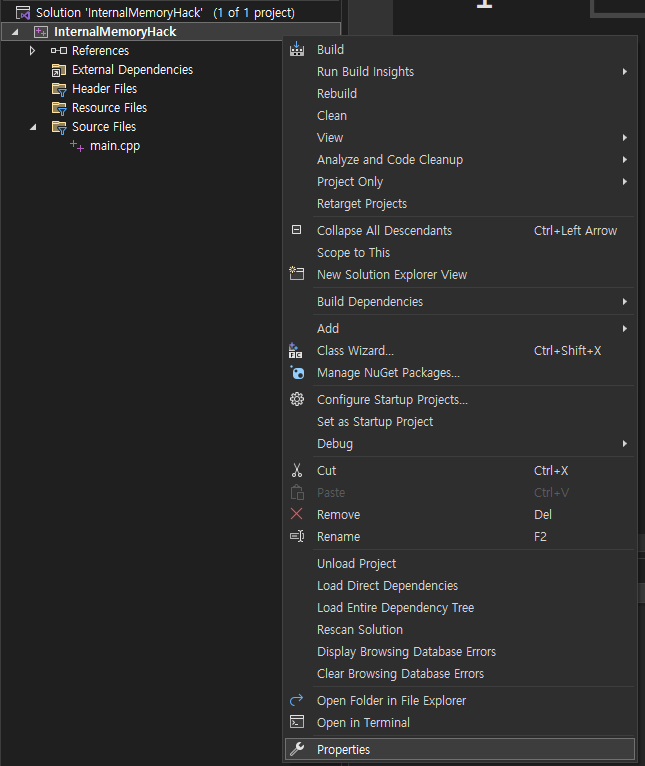Click the Cut scissors icon

point(296,471)
